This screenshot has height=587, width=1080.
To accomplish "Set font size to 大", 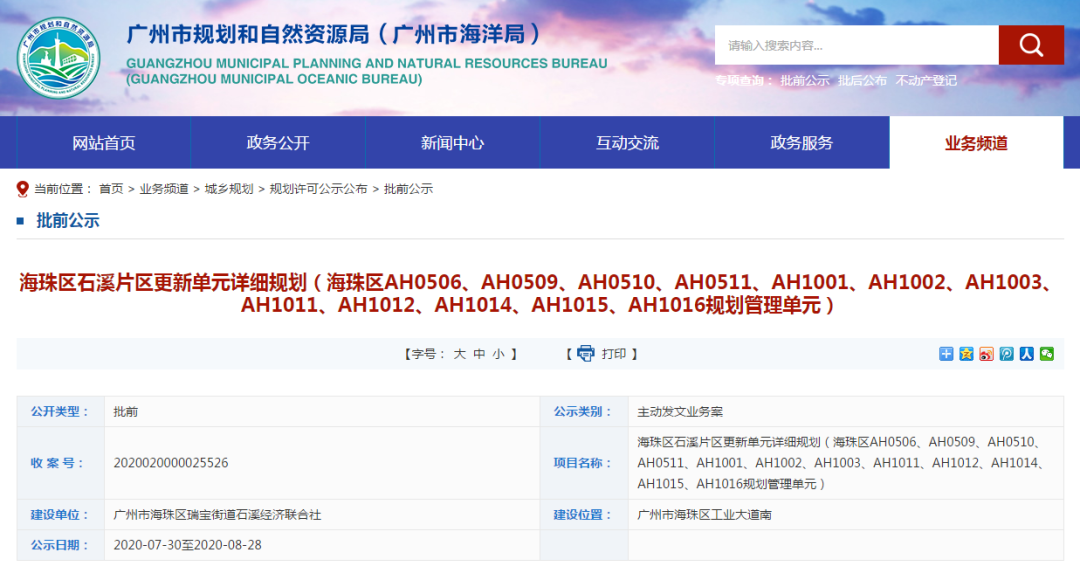I will (x=459, y=354).
